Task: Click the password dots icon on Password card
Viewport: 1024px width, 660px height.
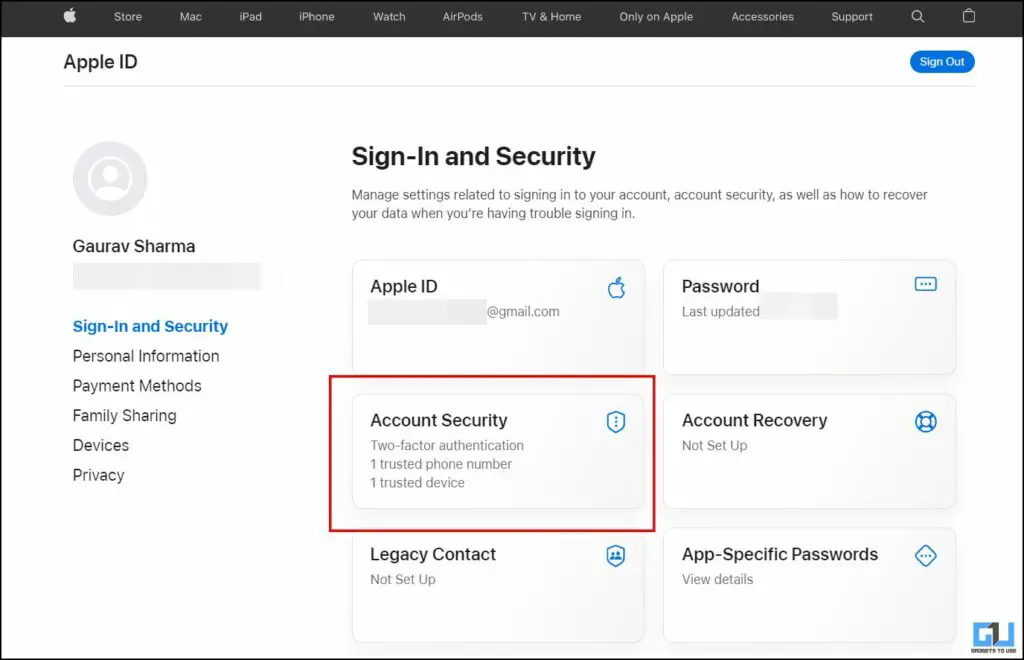Action: pos(925,284)
